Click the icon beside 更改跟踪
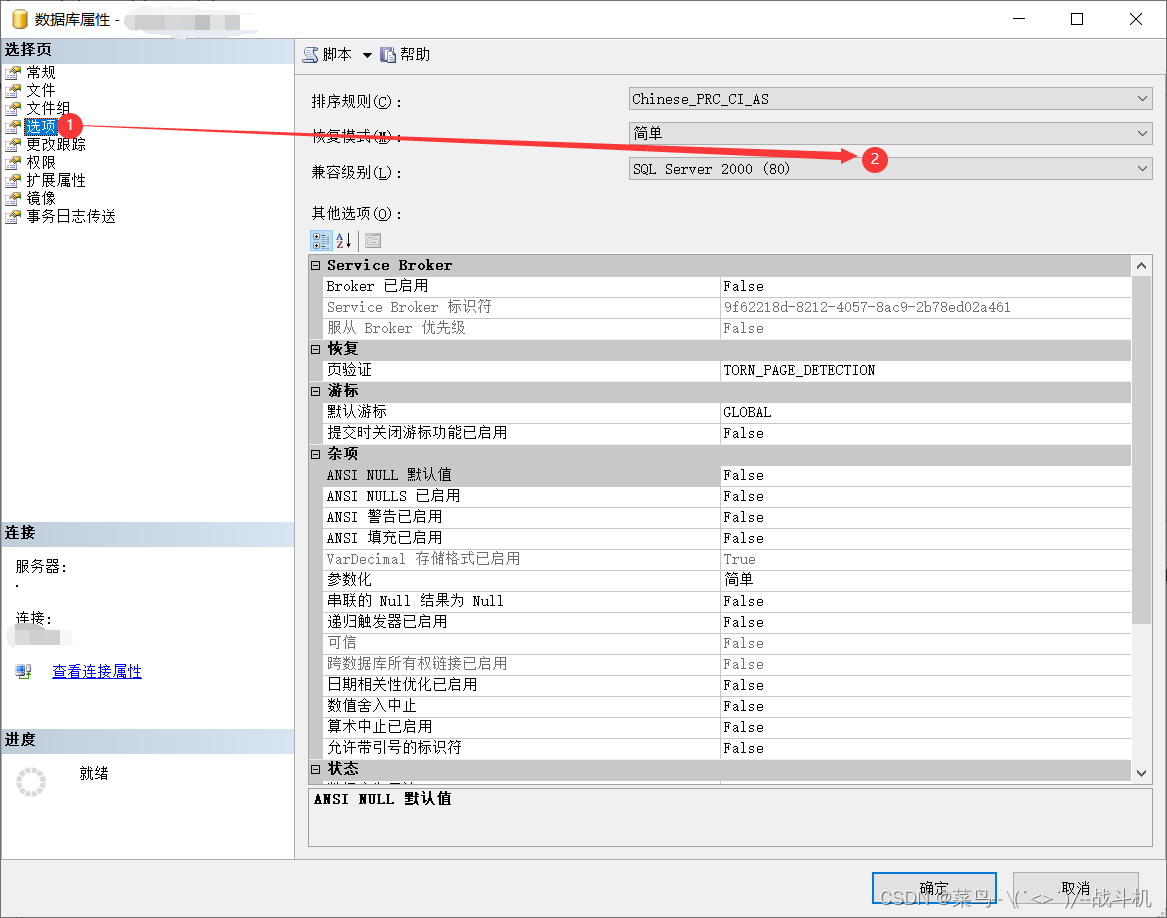Viewport: 1167px width, 918px height. point(13,144)
